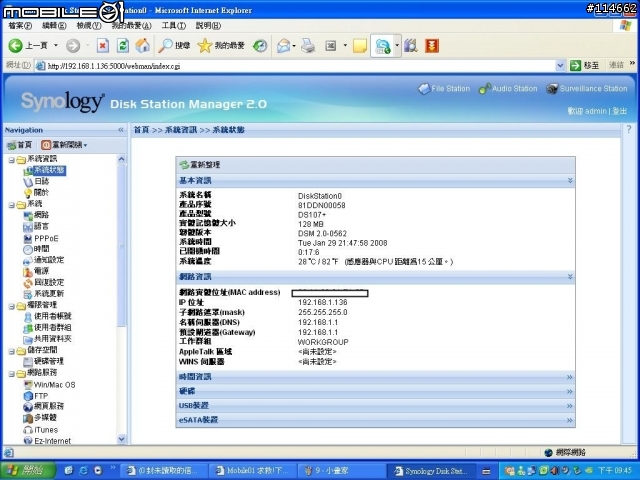
Task: Collapse the 基本資訊 section
Action: pyautogui.click(x=570, y=180)
